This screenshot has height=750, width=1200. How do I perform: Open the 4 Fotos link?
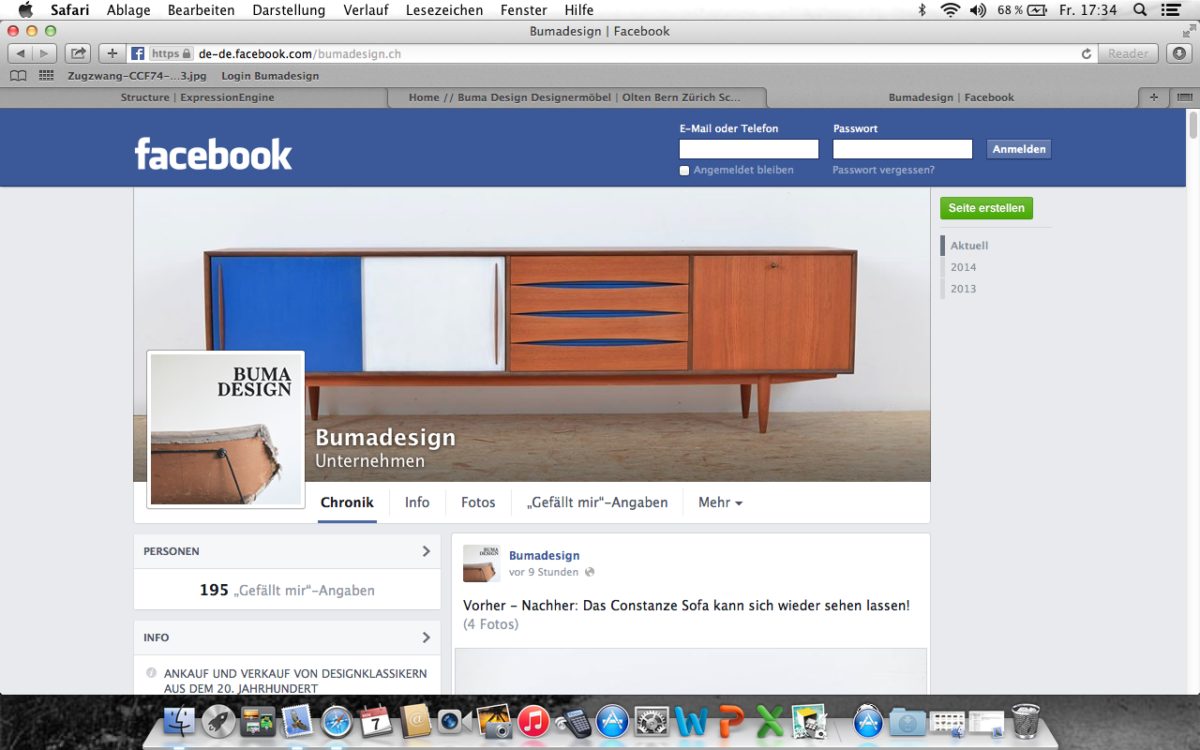click(491, 624)
